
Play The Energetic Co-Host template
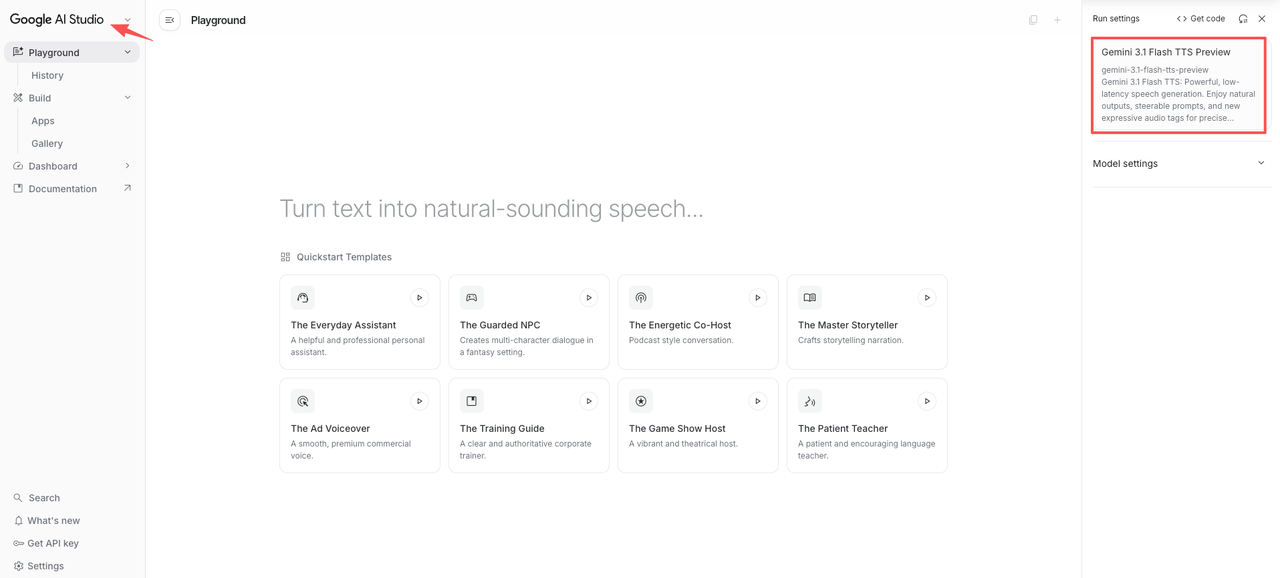coord(757,298)
